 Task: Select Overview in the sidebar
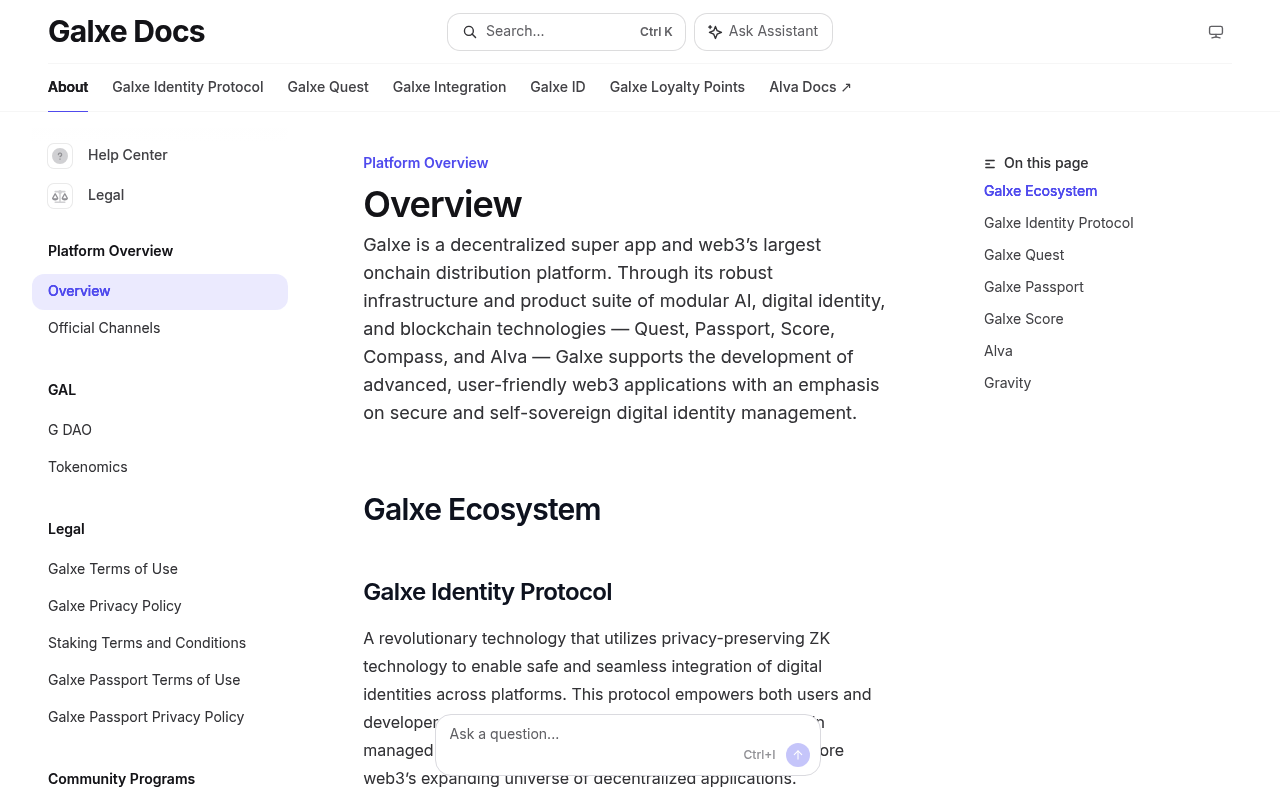click(160, 292)
